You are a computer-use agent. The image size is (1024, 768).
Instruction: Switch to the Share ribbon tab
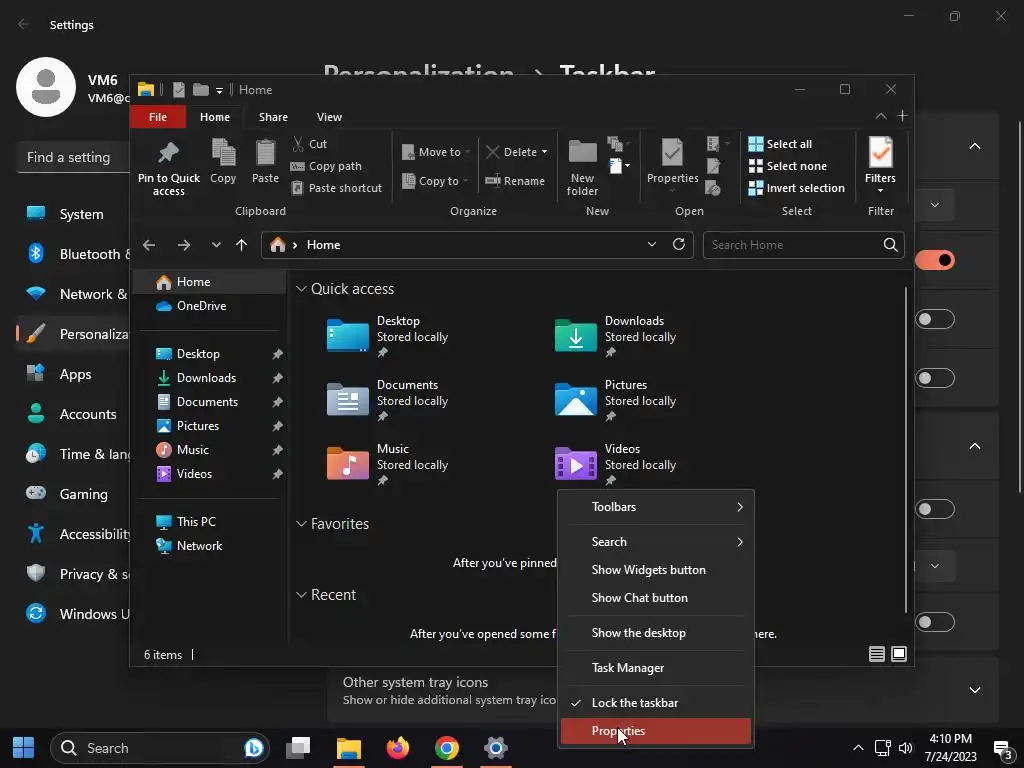click(273, 117)
